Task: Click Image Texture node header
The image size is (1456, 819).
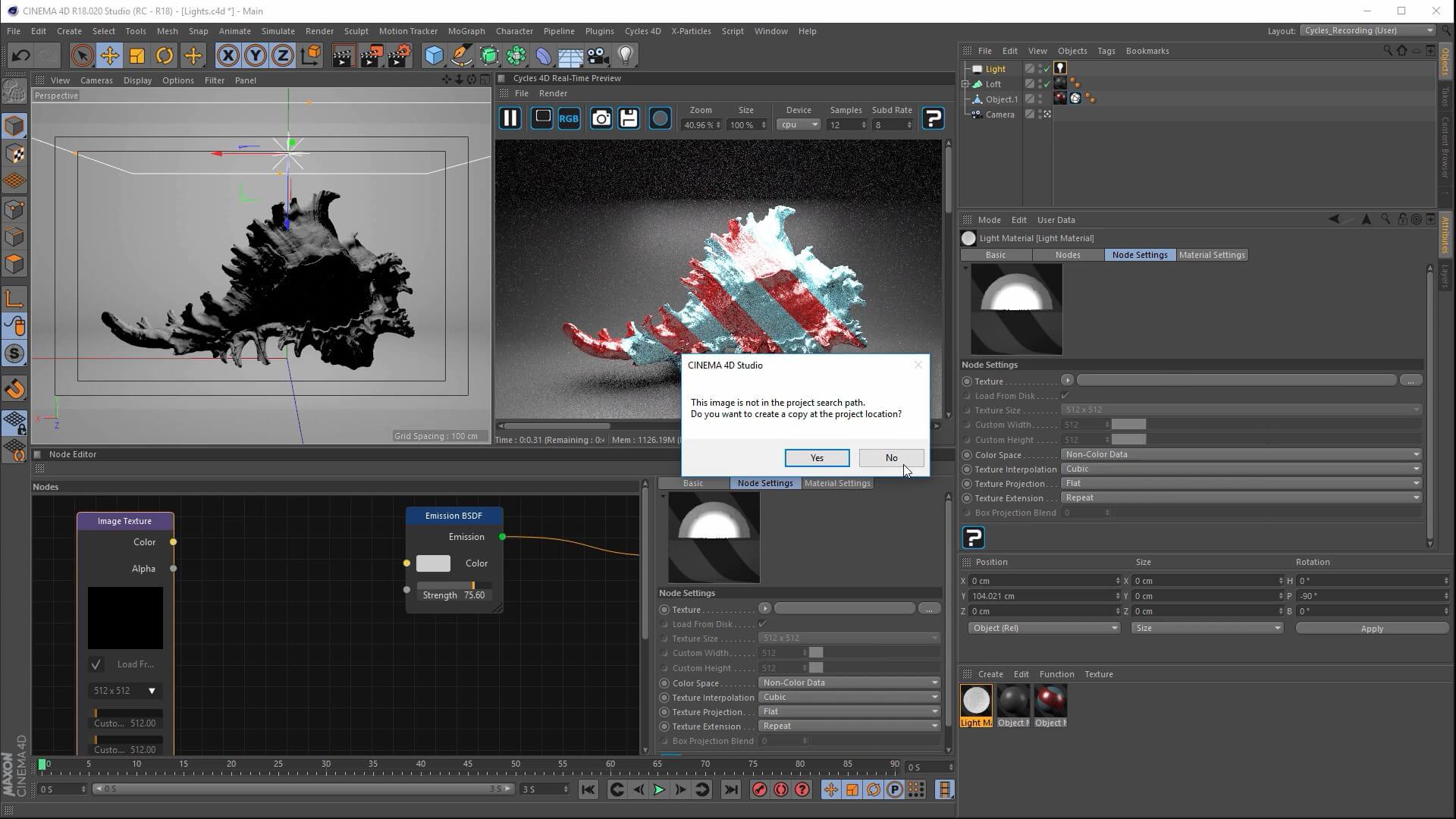Action: tap(125, 521)
